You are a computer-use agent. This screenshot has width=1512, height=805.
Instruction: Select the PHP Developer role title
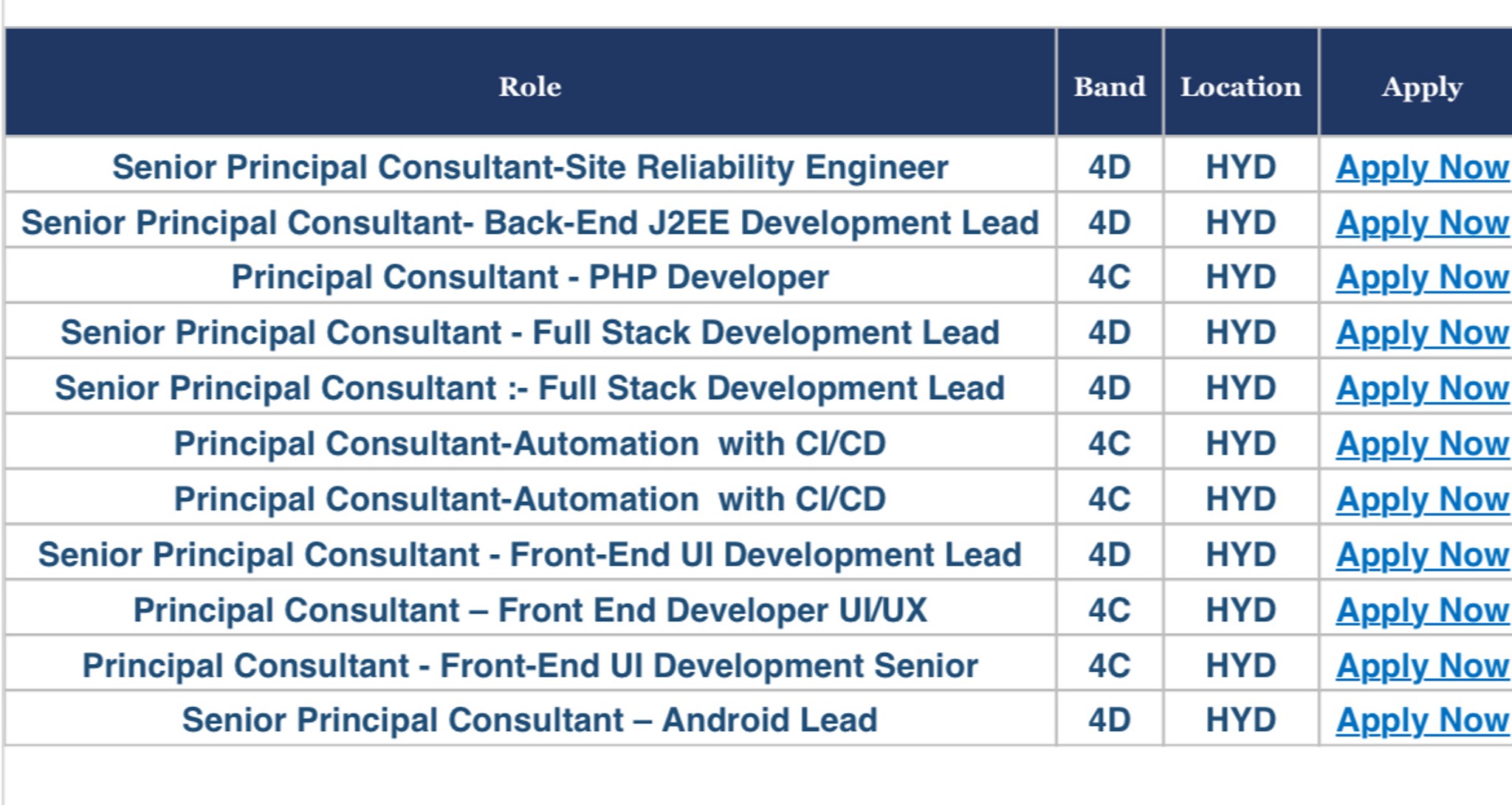pos(529,278)
